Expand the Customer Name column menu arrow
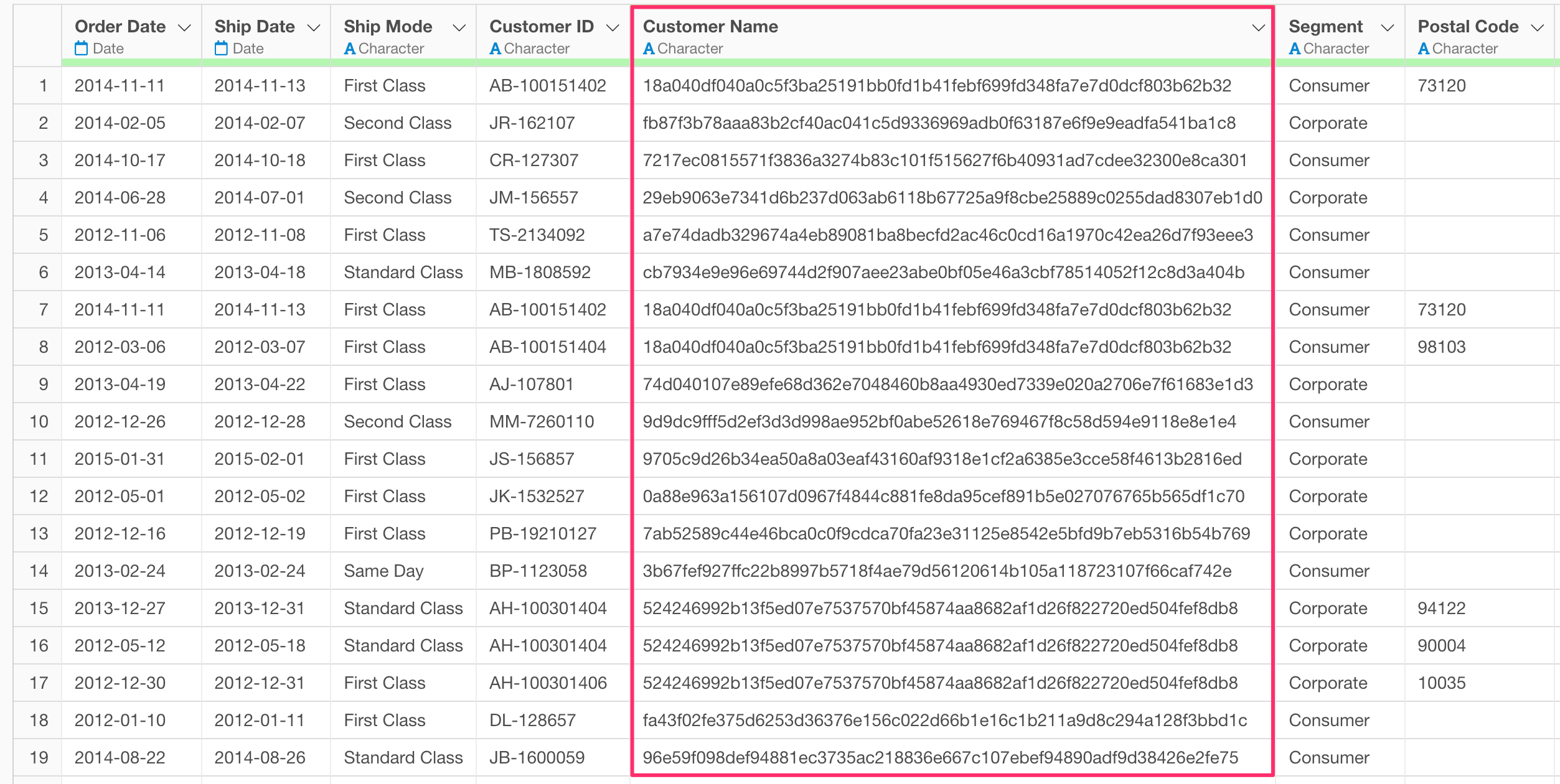 [x=1258, y=27]
